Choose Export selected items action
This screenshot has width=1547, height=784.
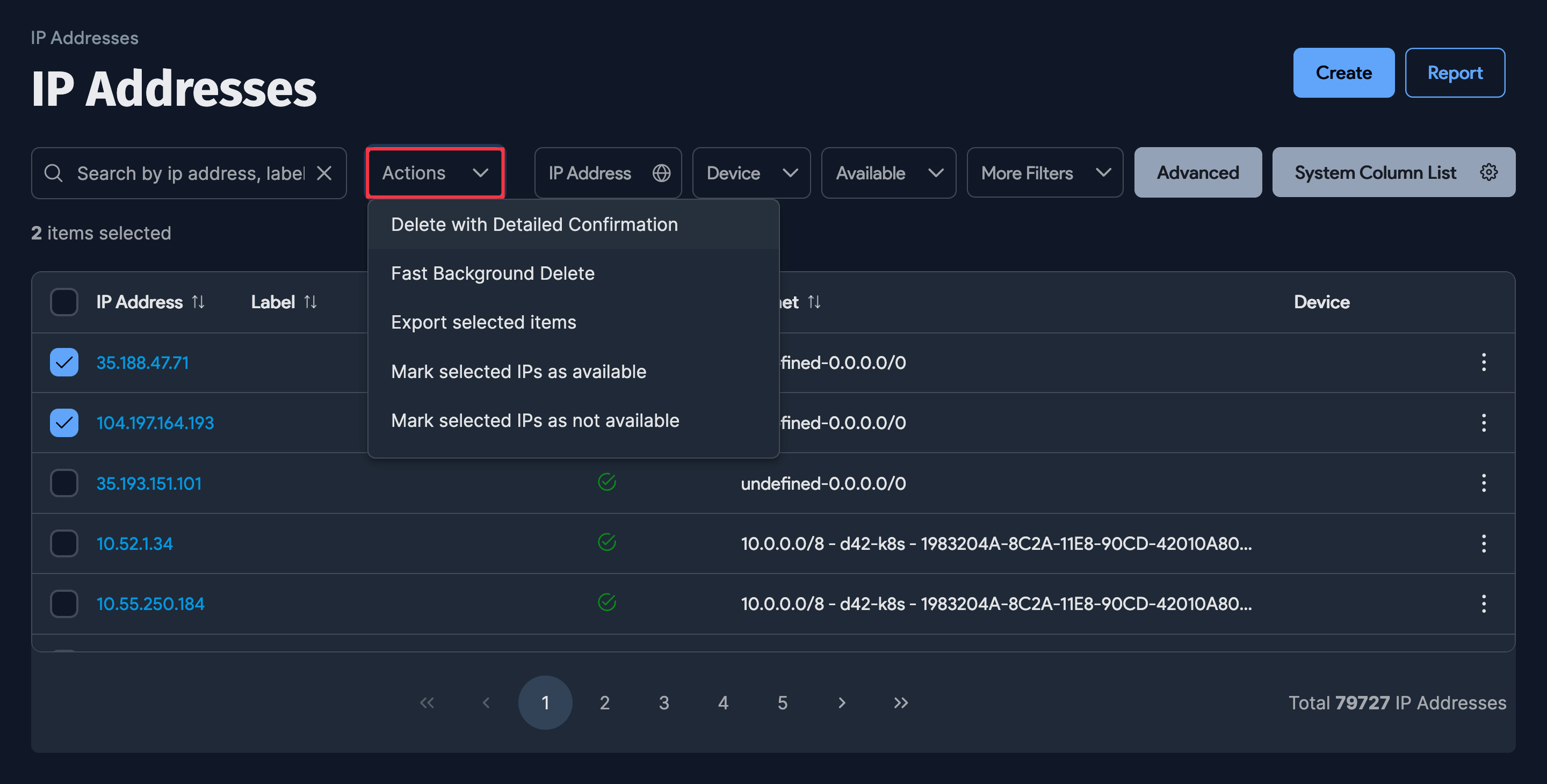pos(483,322)
